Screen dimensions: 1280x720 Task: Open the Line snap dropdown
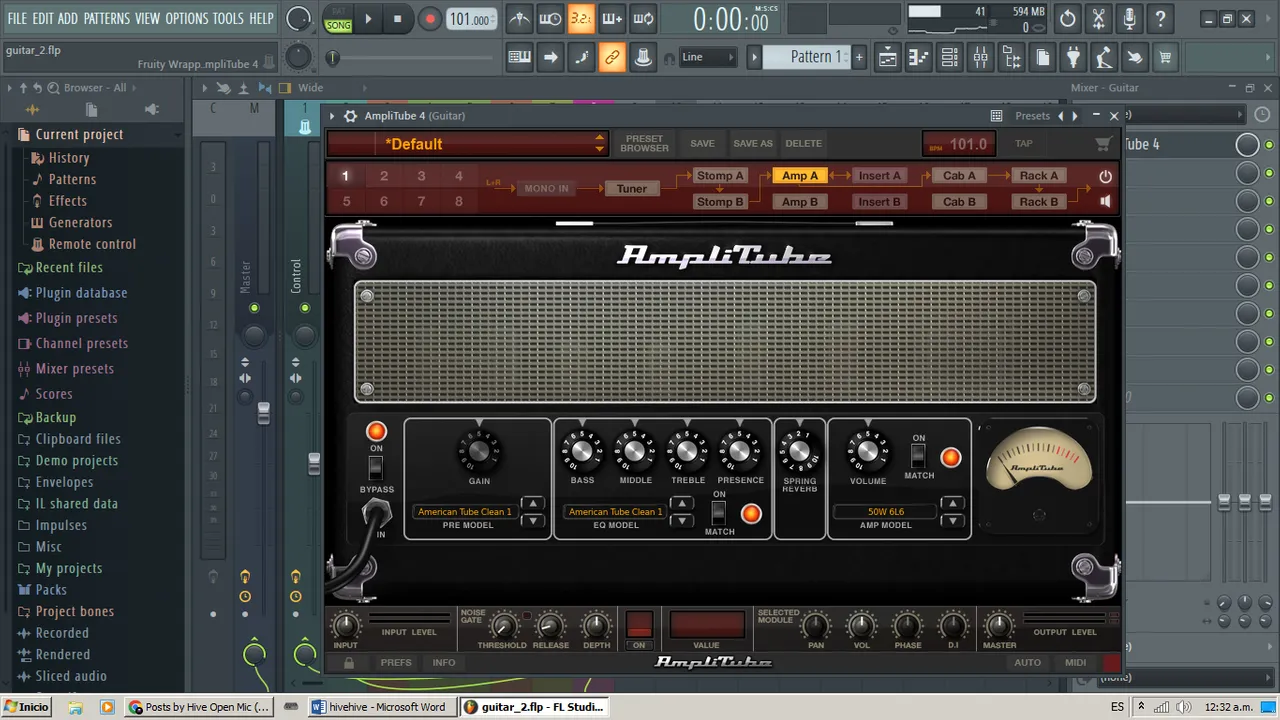click(x=709, y=58)
